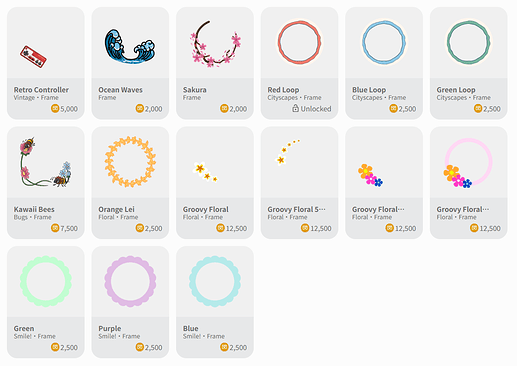Image resolution: width=517 pixels, height=366 pixels.
Task: Pick the Sakura blossom frame image
Action: [215, 44]
